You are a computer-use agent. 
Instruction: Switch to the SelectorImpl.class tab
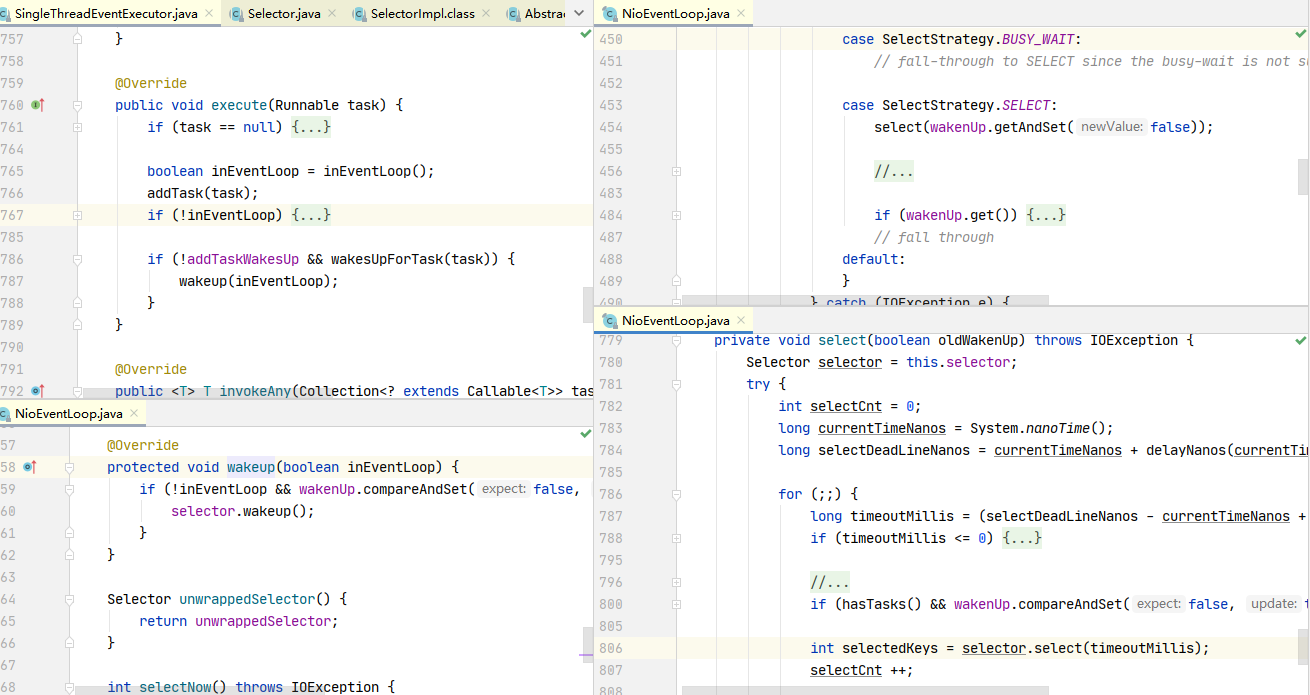pos(422,14)
